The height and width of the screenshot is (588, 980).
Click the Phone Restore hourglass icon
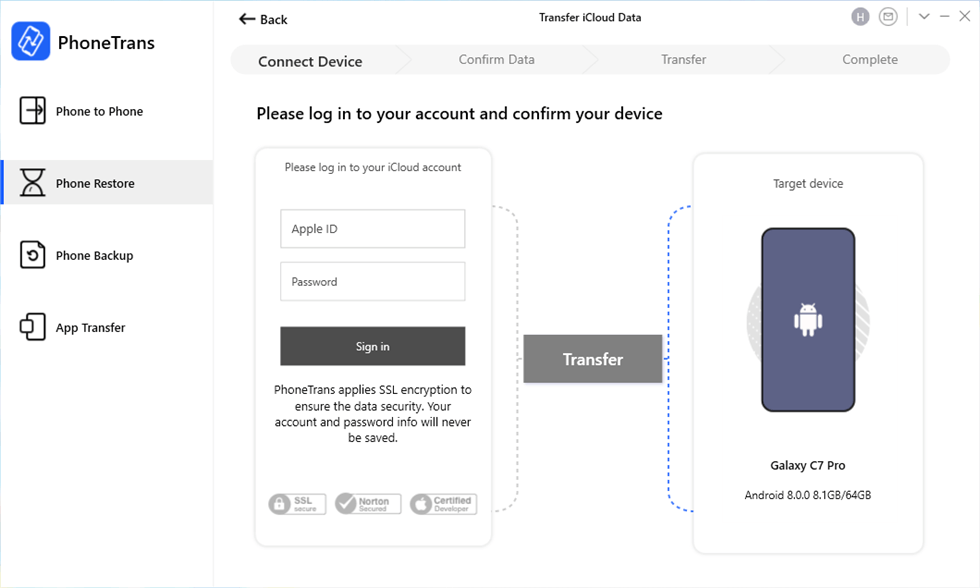coord(32,182)
